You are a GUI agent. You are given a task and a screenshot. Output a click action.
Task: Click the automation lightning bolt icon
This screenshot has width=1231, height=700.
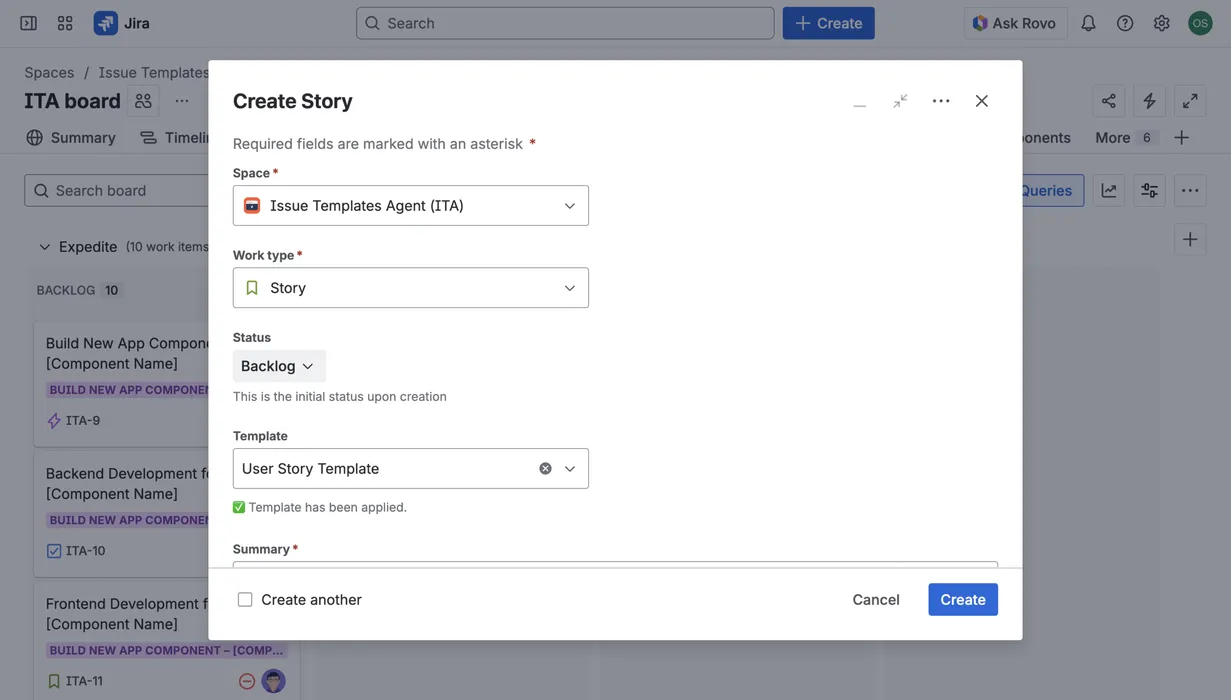tap(1149, 101)
